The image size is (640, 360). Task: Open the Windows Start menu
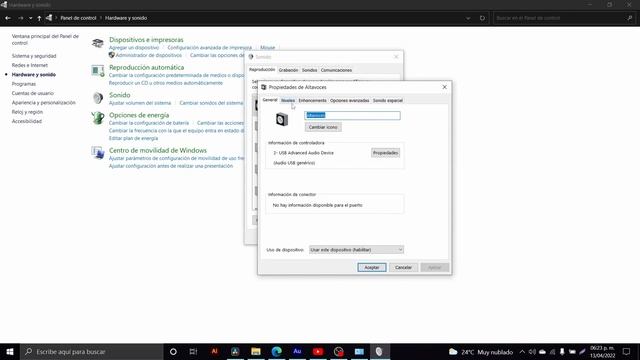coord(10,351)
